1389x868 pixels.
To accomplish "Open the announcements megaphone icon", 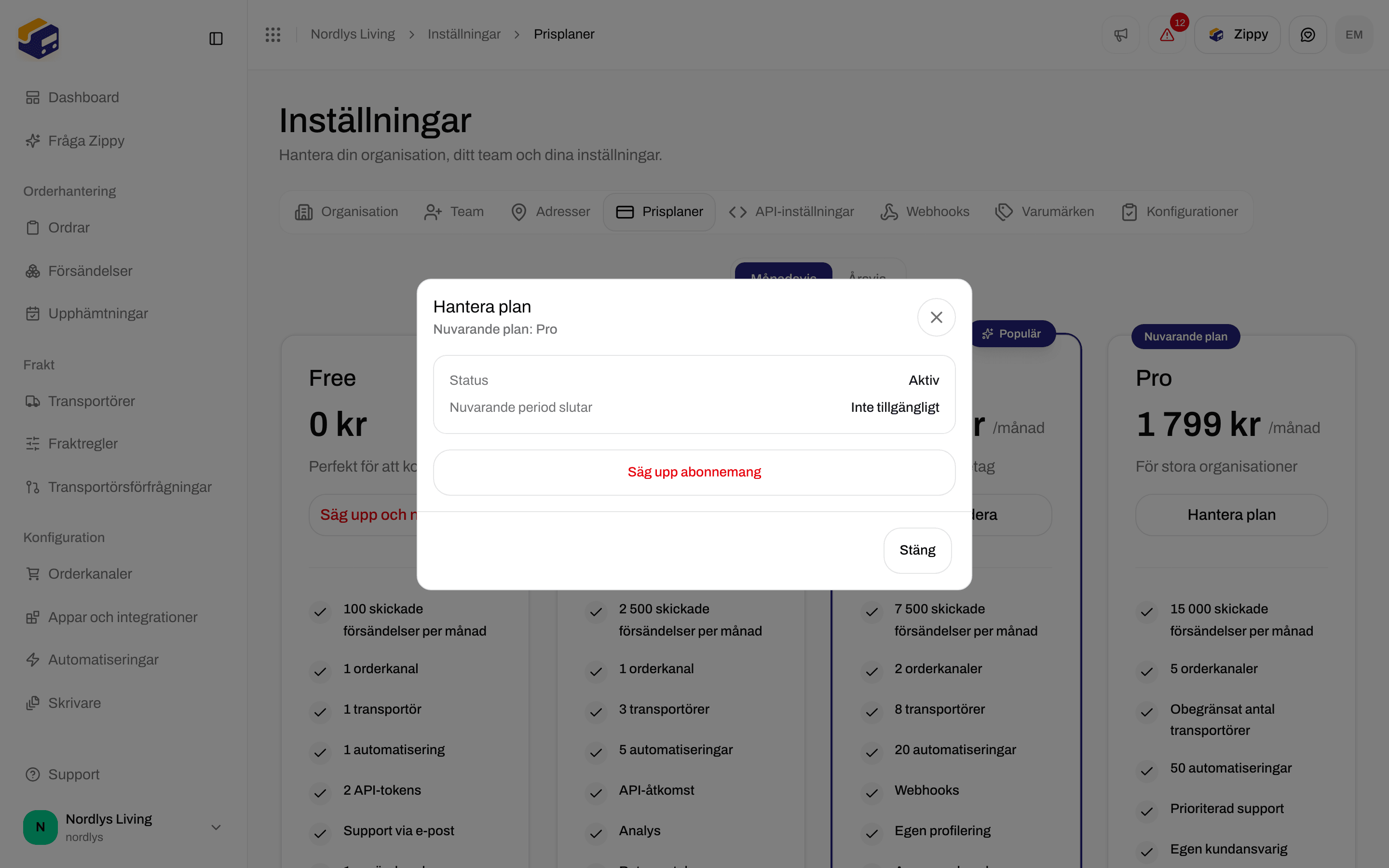I will (1120, 34).
